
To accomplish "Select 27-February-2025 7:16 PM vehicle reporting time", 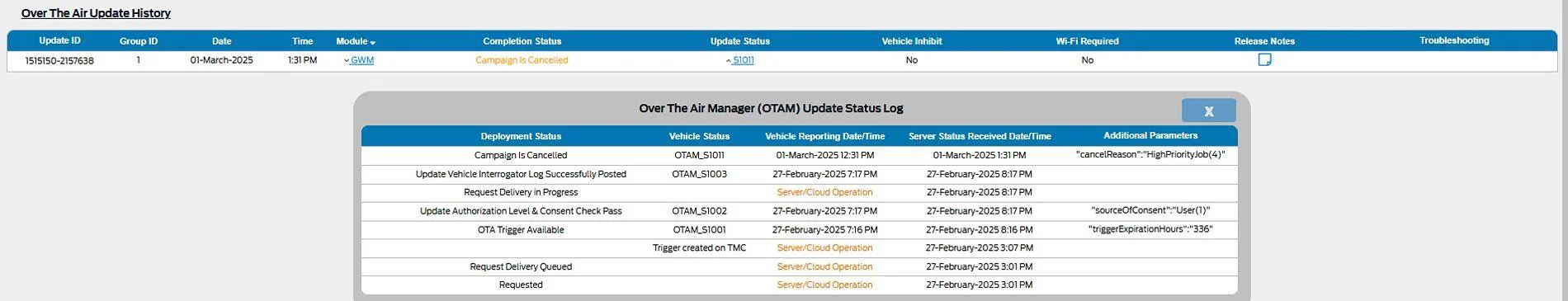I will pos(824,230).
